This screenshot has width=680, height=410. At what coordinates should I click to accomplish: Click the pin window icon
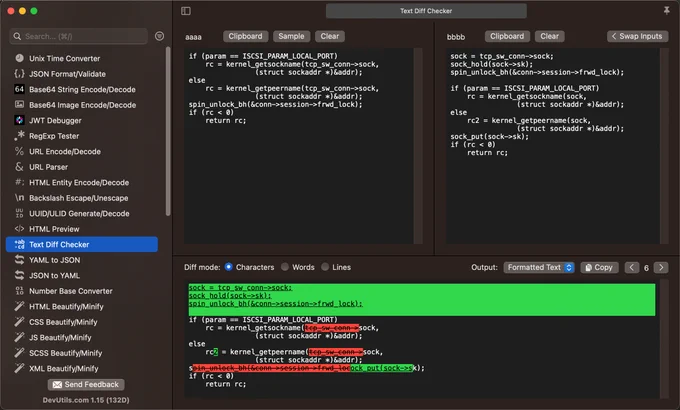[667, 10]
